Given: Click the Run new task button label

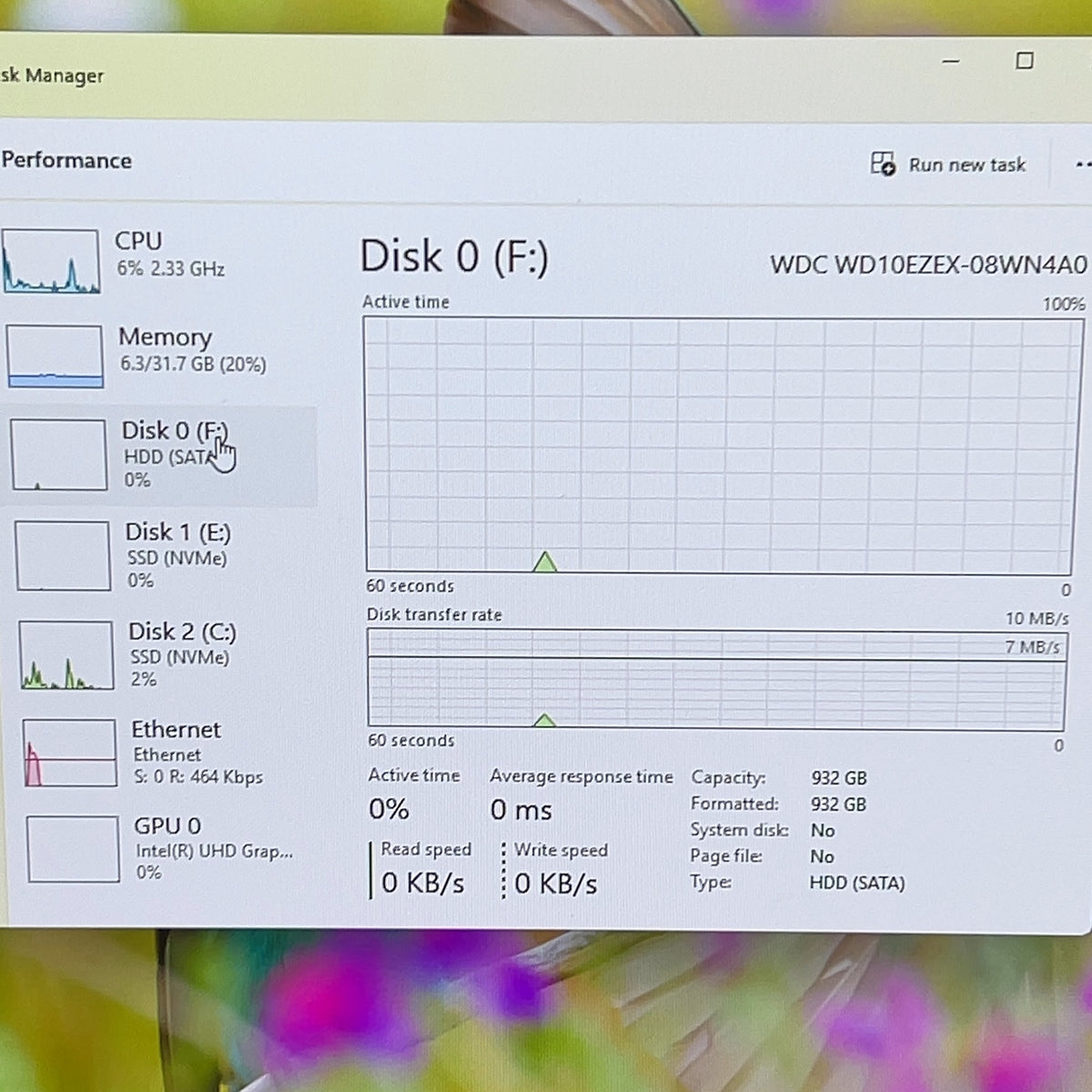Looking at the screenshot, I should click(x=966, y=165).
